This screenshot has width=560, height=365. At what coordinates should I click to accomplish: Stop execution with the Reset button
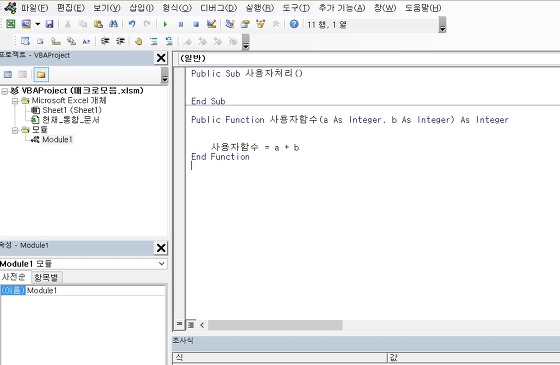click(196, 24)
